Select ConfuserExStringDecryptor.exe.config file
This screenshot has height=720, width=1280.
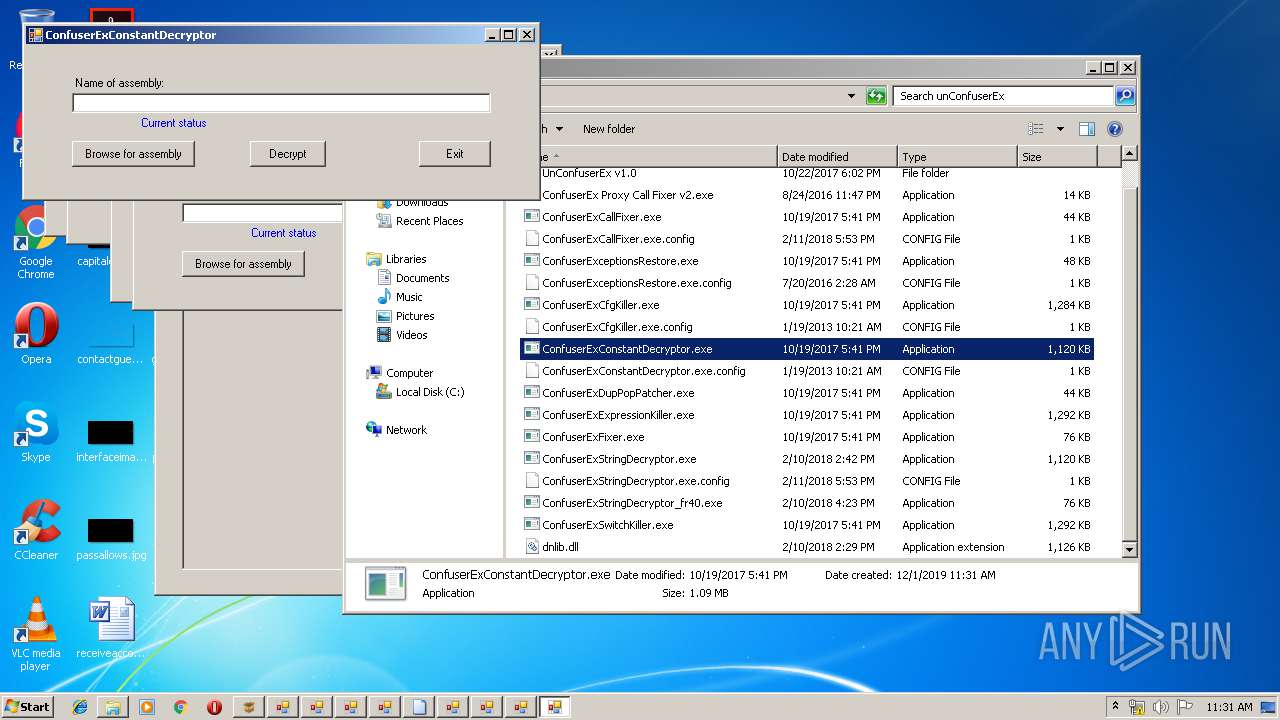coord(807,481)
